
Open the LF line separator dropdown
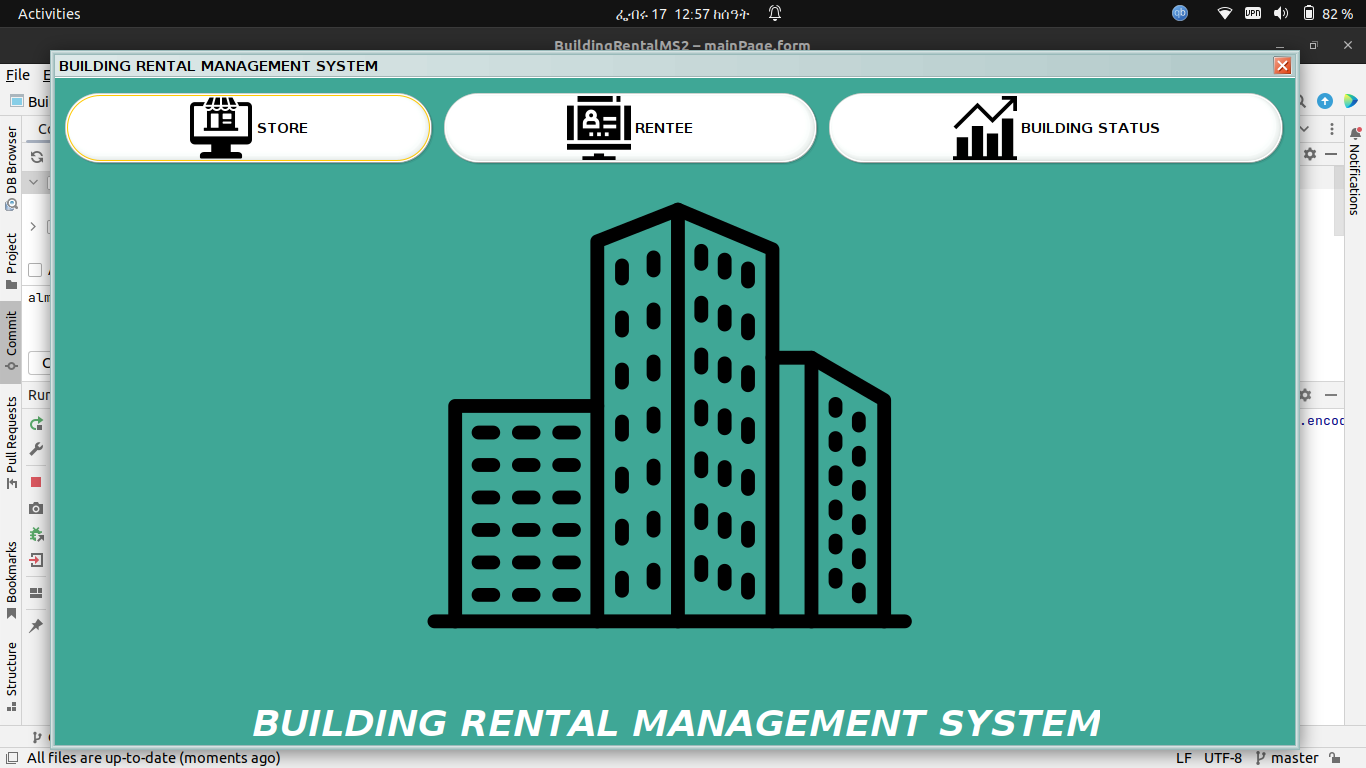[1185, 758]
